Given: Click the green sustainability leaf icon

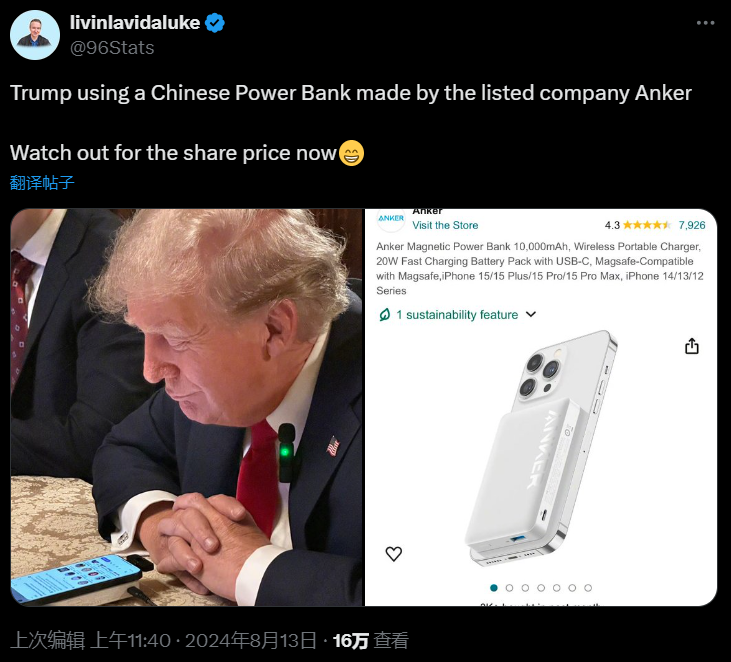Looking at the screenshot, I should pyautogui.click(x=384, y=315).
